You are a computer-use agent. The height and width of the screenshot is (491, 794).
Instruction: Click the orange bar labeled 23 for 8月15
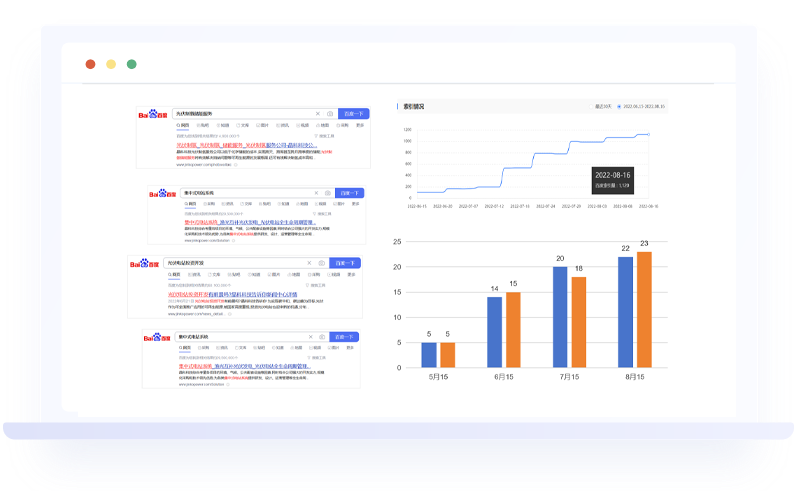644,310
